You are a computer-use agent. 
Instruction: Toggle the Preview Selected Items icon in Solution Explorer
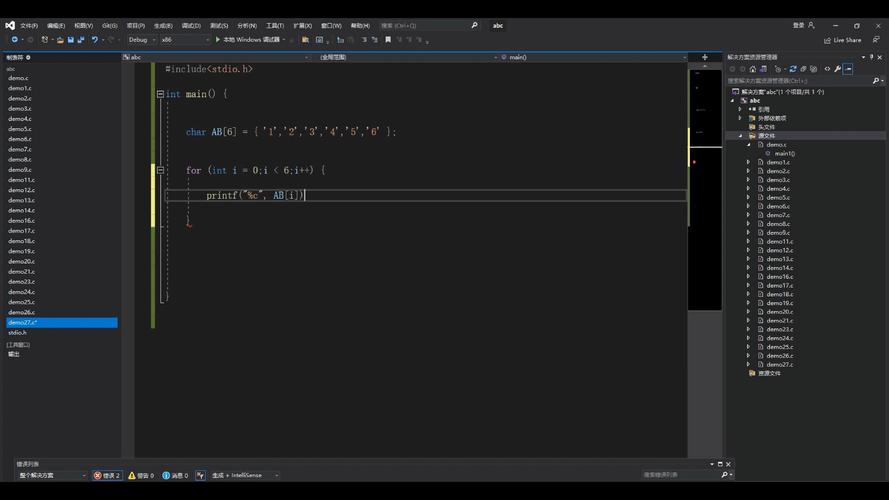click(x=848, y=69)
